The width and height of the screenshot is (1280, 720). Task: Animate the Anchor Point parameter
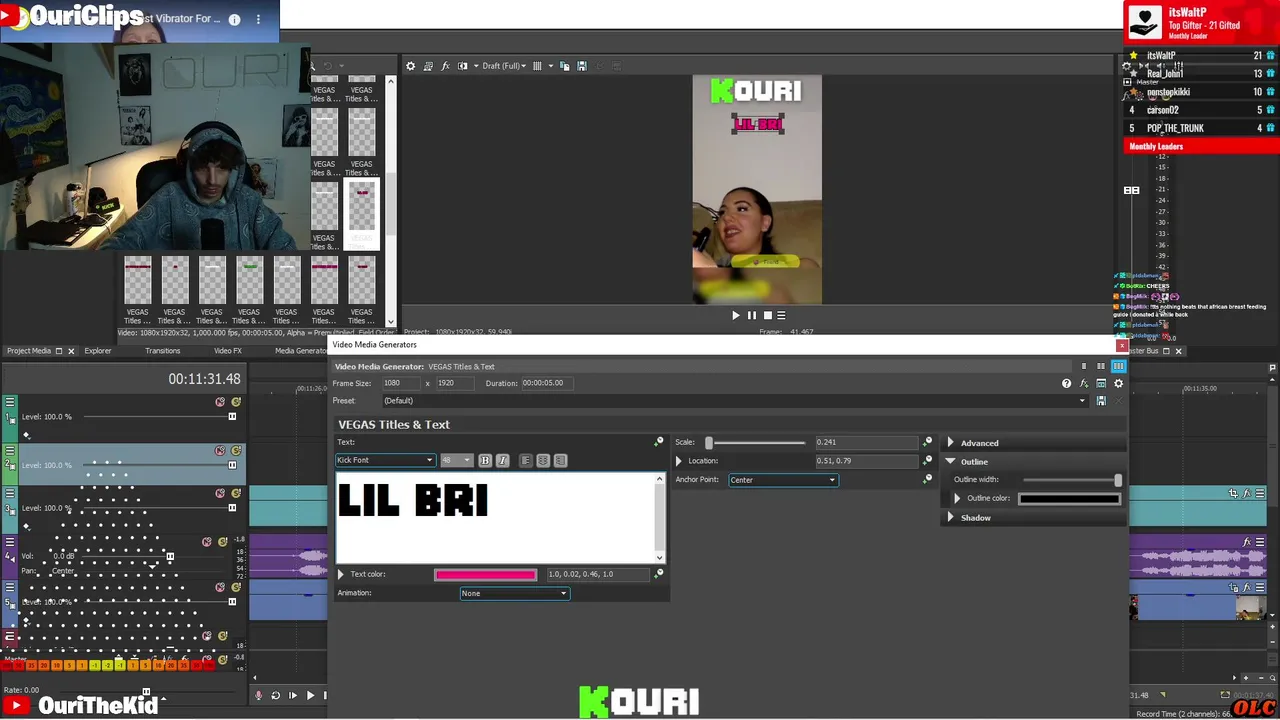(x=927, y=480)
